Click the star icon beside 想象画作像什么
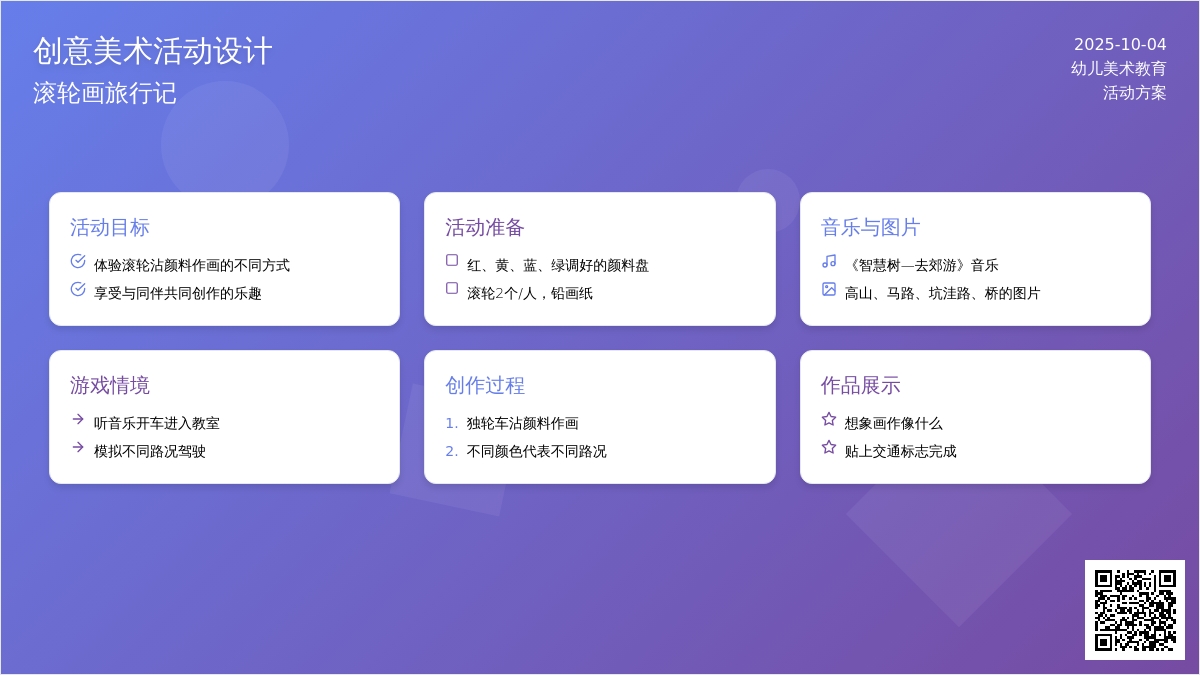The width and height of the screenshot is (1200, 675). tap(829, 419)
